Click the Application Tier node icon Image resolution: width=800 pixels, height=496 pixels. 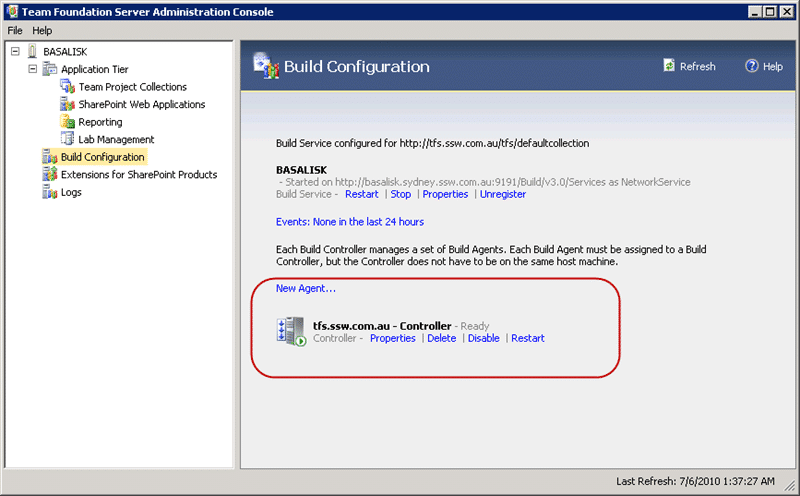point(49,68)
